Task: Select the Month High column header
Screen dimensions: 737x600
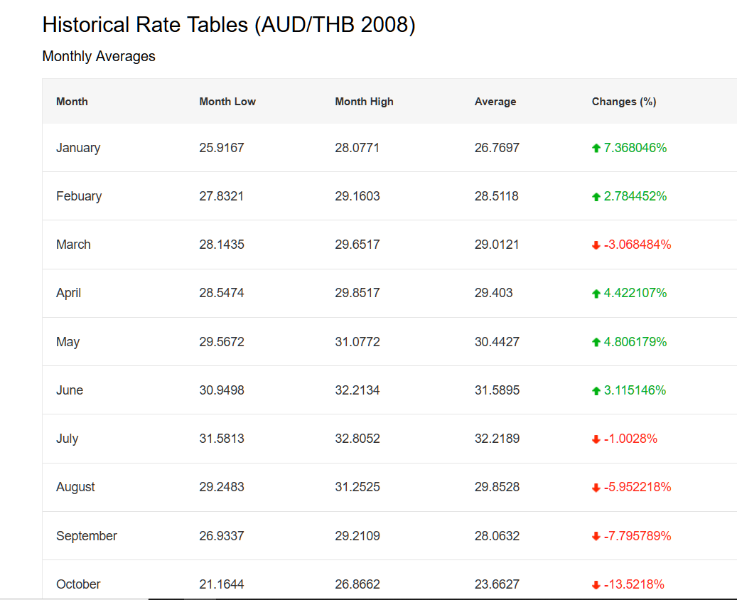Action: pyautogui.click(x=364, y=101)
